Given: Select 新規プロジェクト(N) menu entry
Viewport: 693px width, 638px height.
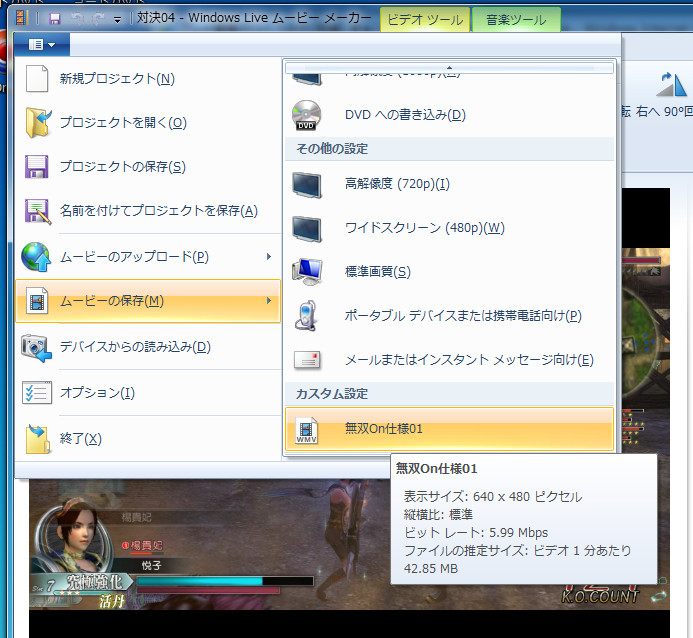Looking at the screenshot, I should 148,79.
